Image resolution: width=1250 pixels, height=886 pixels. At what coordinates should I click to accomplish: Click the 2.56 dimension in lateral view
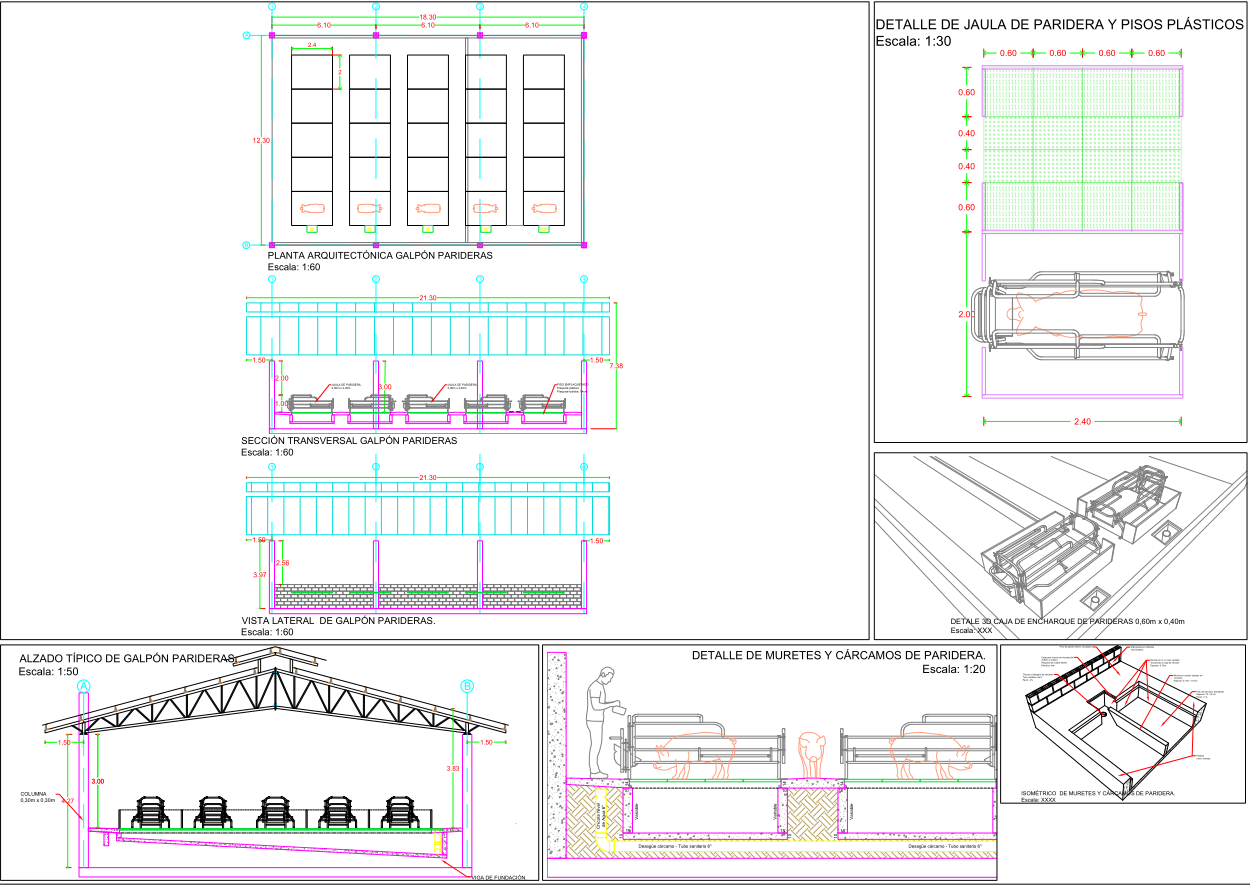(x=282, y=564)
